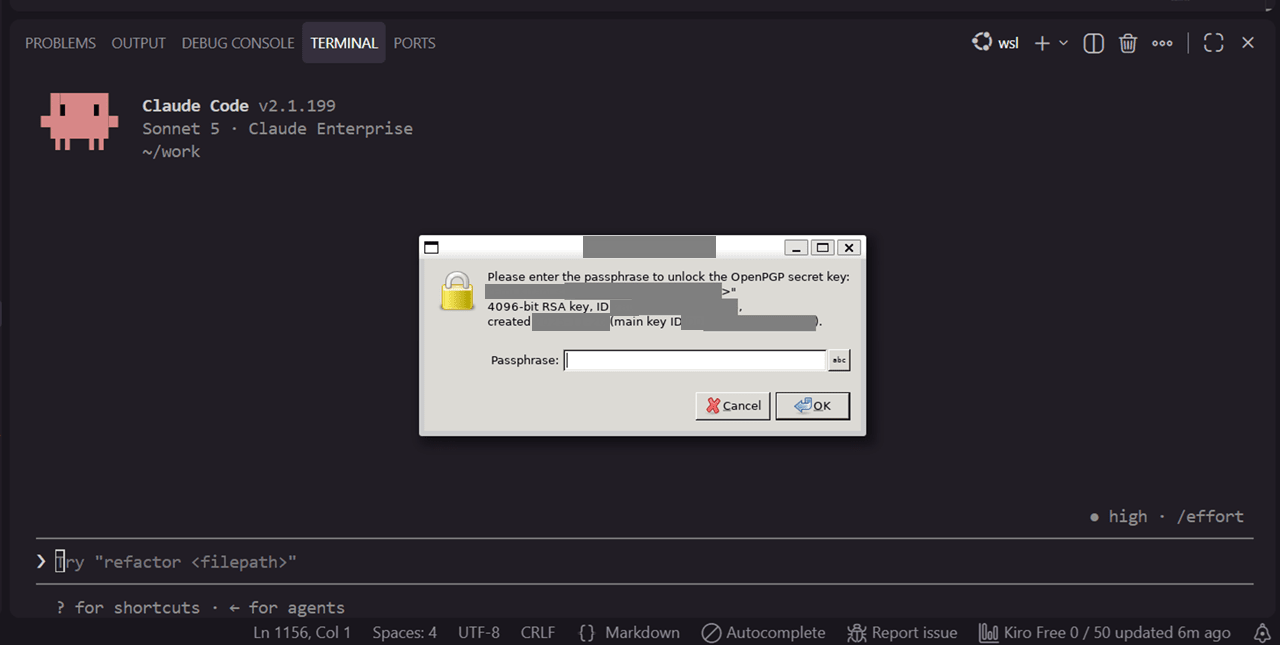Click the yellow padlock icon
The image size is (1280, 645).
[x=457, y=290]
